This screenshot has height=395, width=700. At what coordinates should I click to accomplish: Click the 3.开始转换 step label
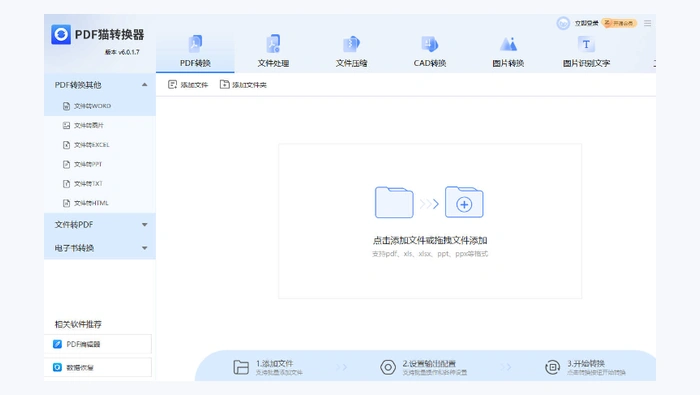click(x=586, y=363)
